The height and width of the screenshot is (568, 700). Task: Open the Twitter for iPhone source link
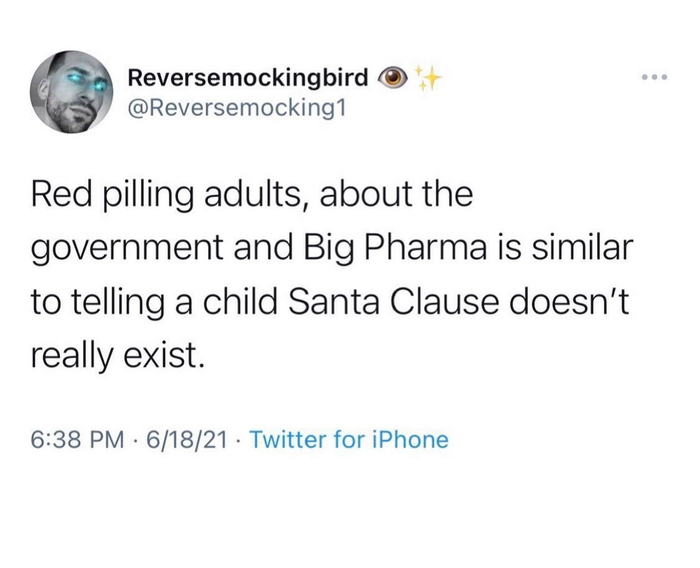pyautogui.click(x=349, y=438)
